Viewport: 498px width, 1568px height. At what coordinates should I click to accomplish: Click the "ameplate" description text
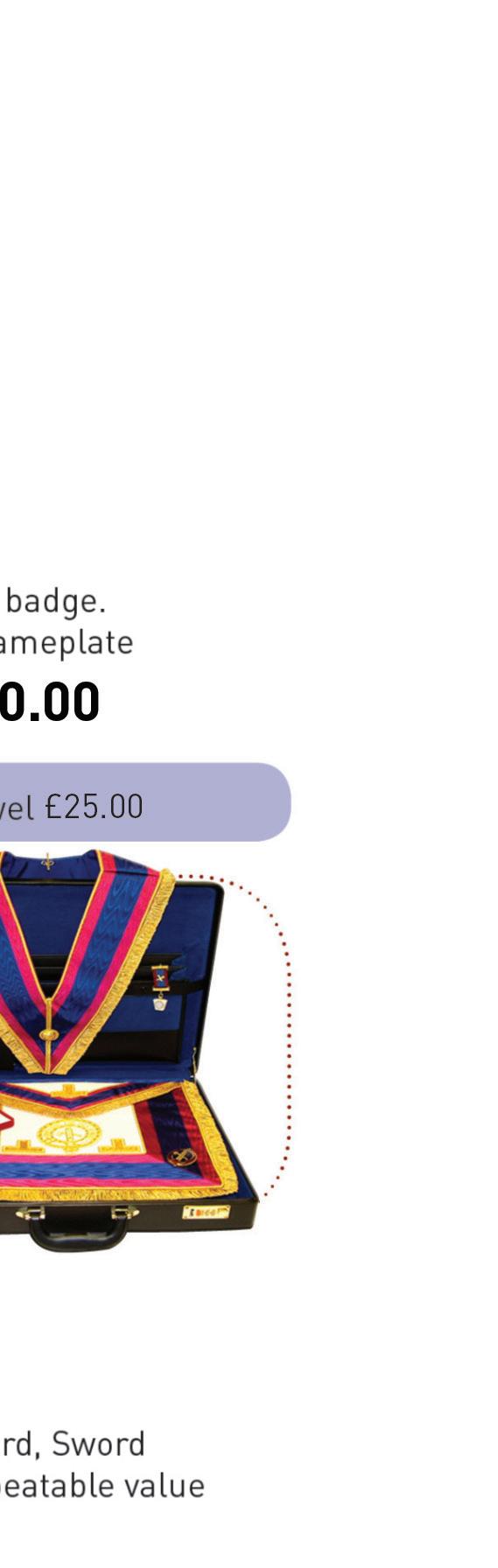pos(67,642)
